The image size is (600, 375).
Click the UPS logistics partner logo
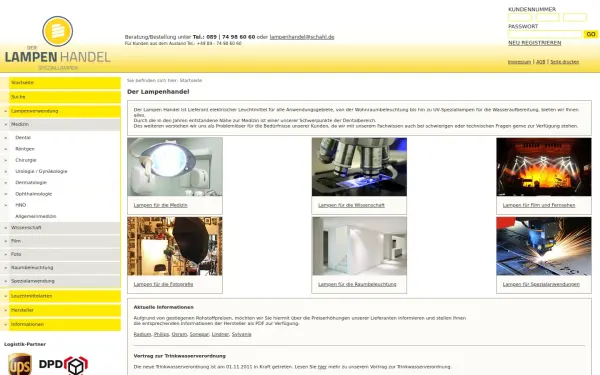(20, 364)
